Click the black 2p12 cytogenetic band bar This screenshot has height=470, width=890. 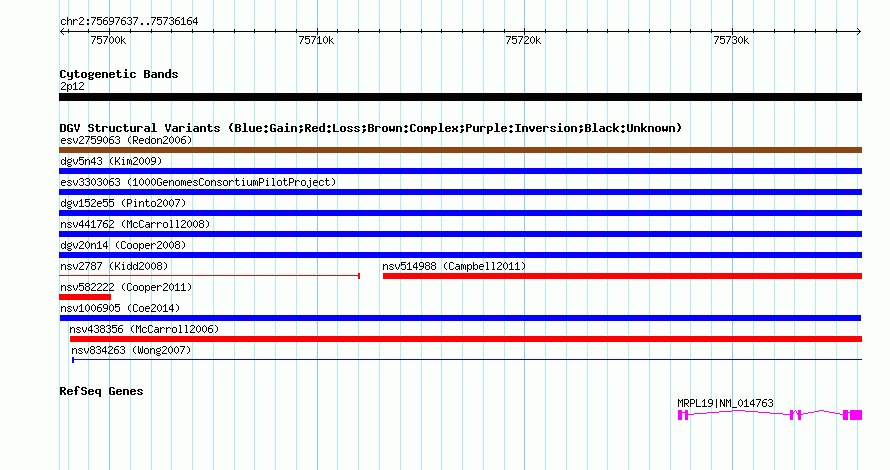460,97
